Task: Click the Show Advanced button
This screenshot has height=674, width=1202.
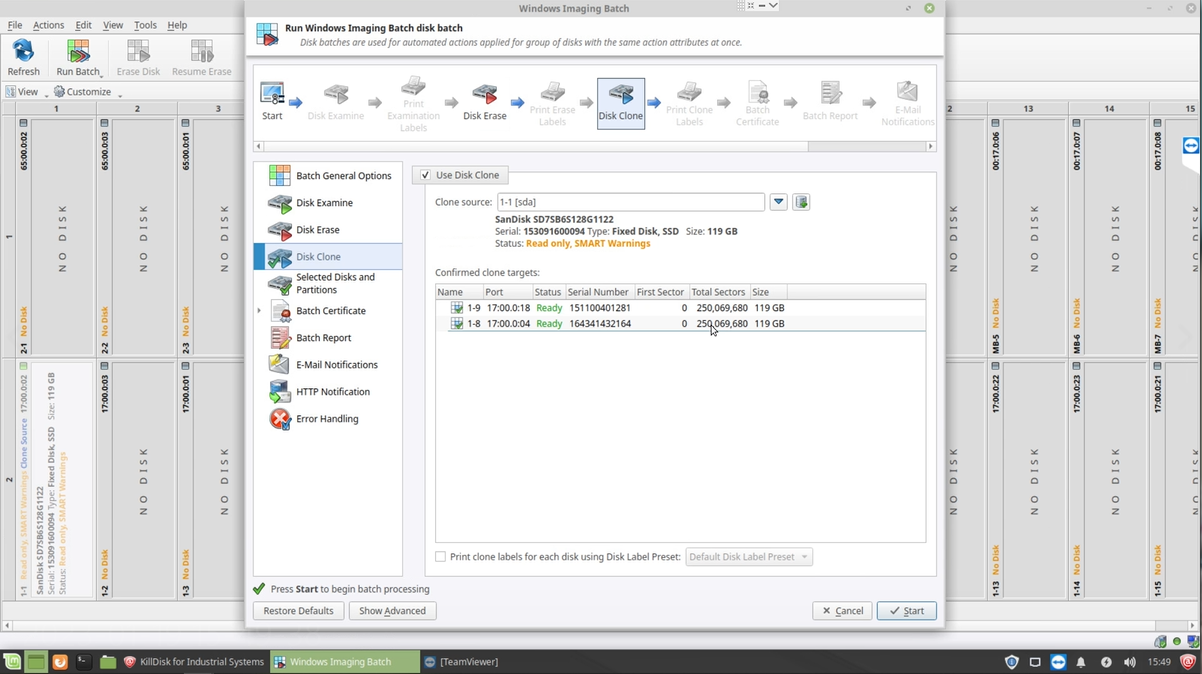Action: (x=392, y=611)
